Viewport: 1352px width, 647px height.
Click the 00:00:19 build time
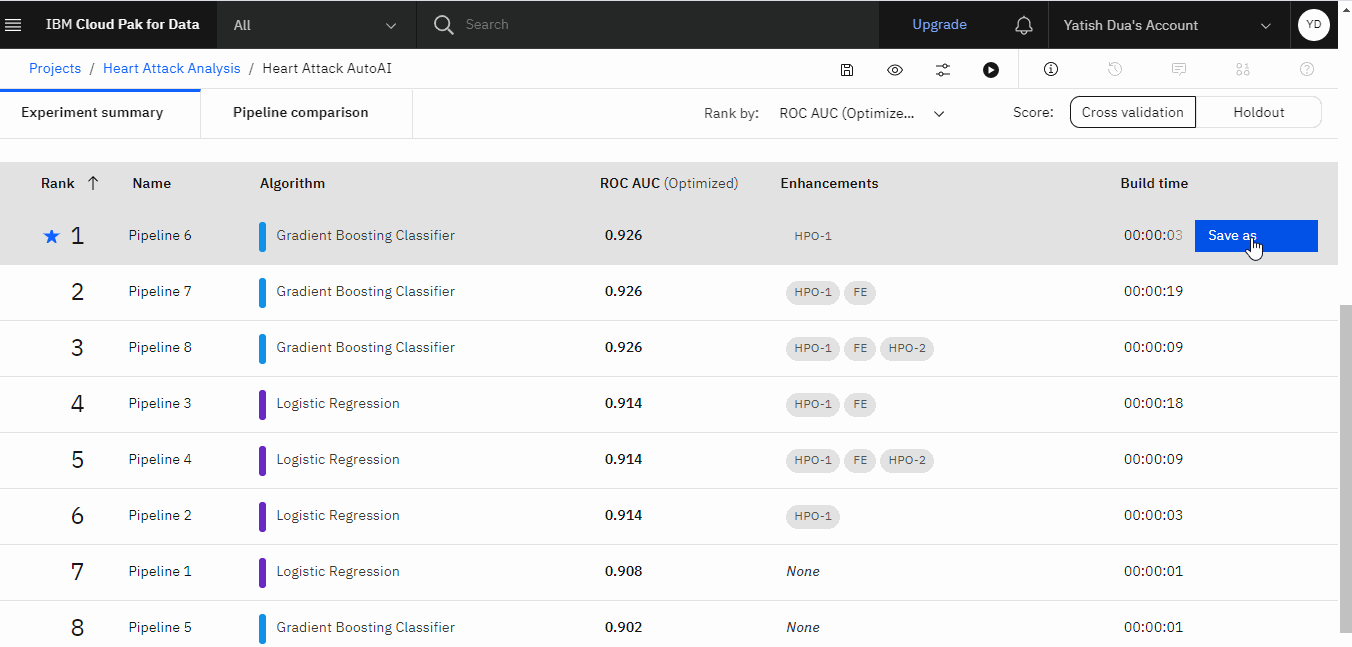pos(1153,292)
